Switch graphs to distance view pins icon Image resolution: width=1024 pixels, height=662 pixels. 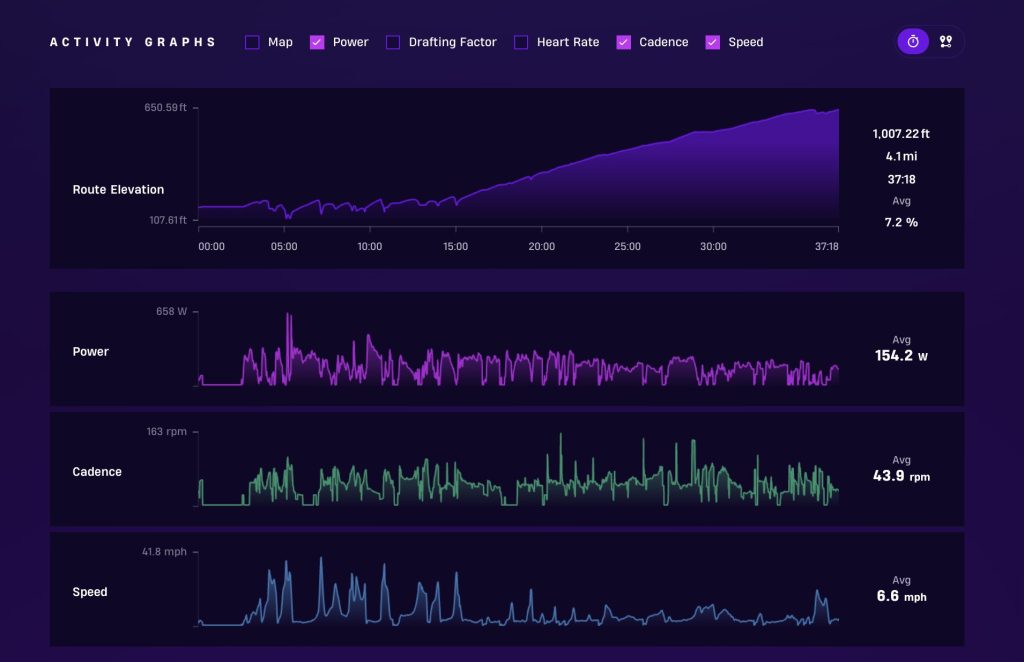tap(945, 42)
